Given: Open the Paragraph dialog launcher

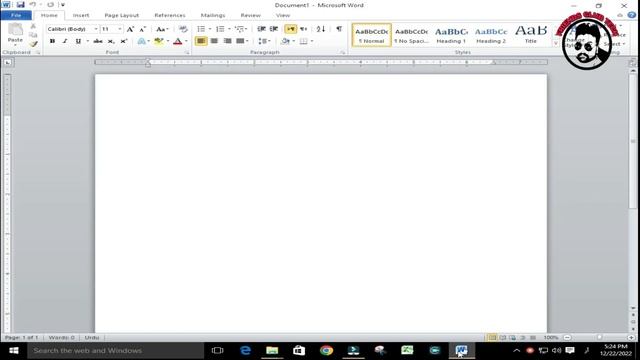Looking at the screenshot, I should (342, 53).
